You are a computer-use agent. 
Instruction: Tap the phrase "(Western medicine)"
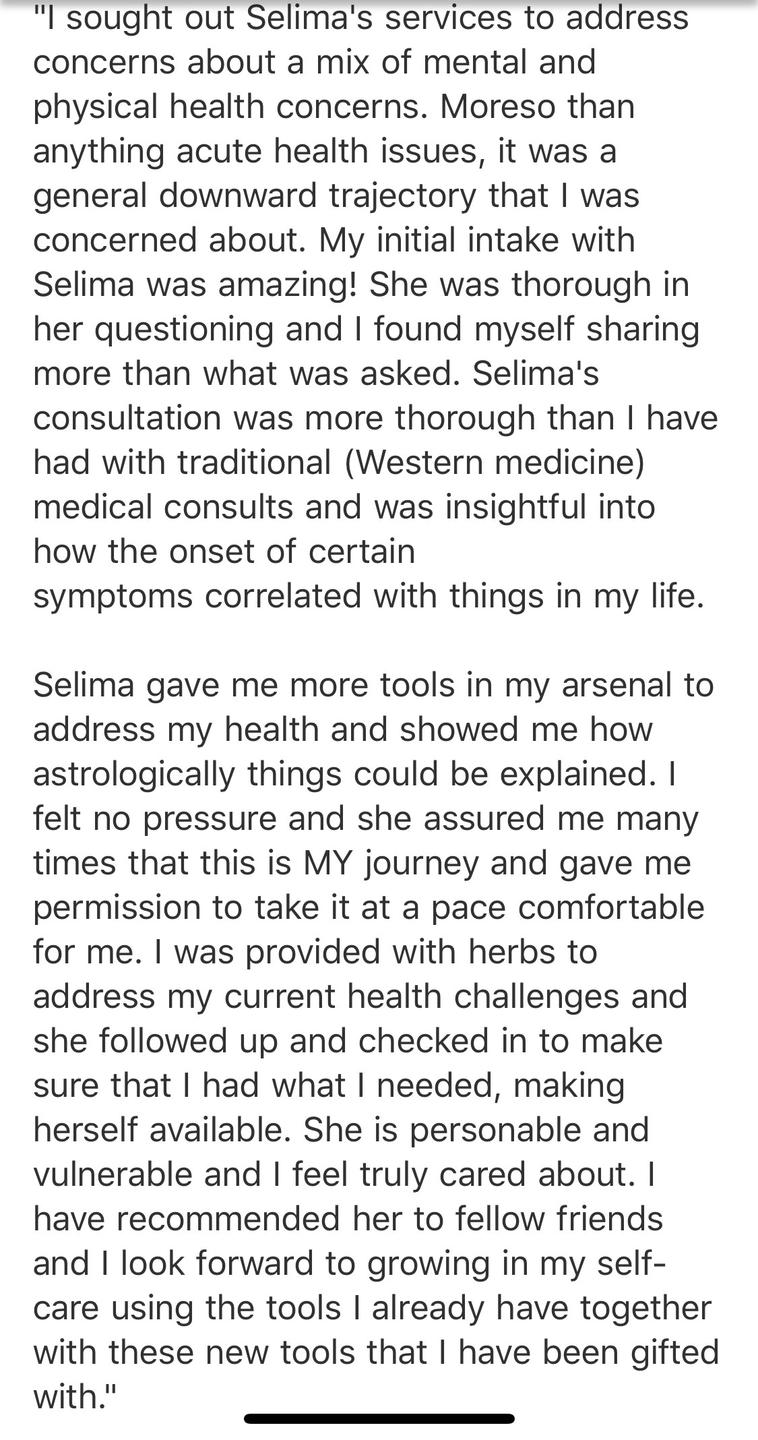point(492,462)
